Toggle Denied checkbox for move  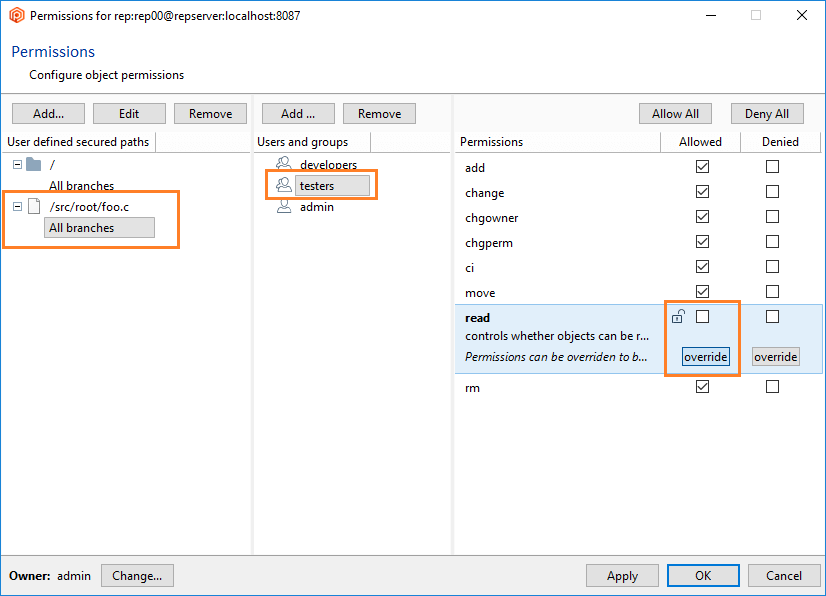[x=772, y=291]
